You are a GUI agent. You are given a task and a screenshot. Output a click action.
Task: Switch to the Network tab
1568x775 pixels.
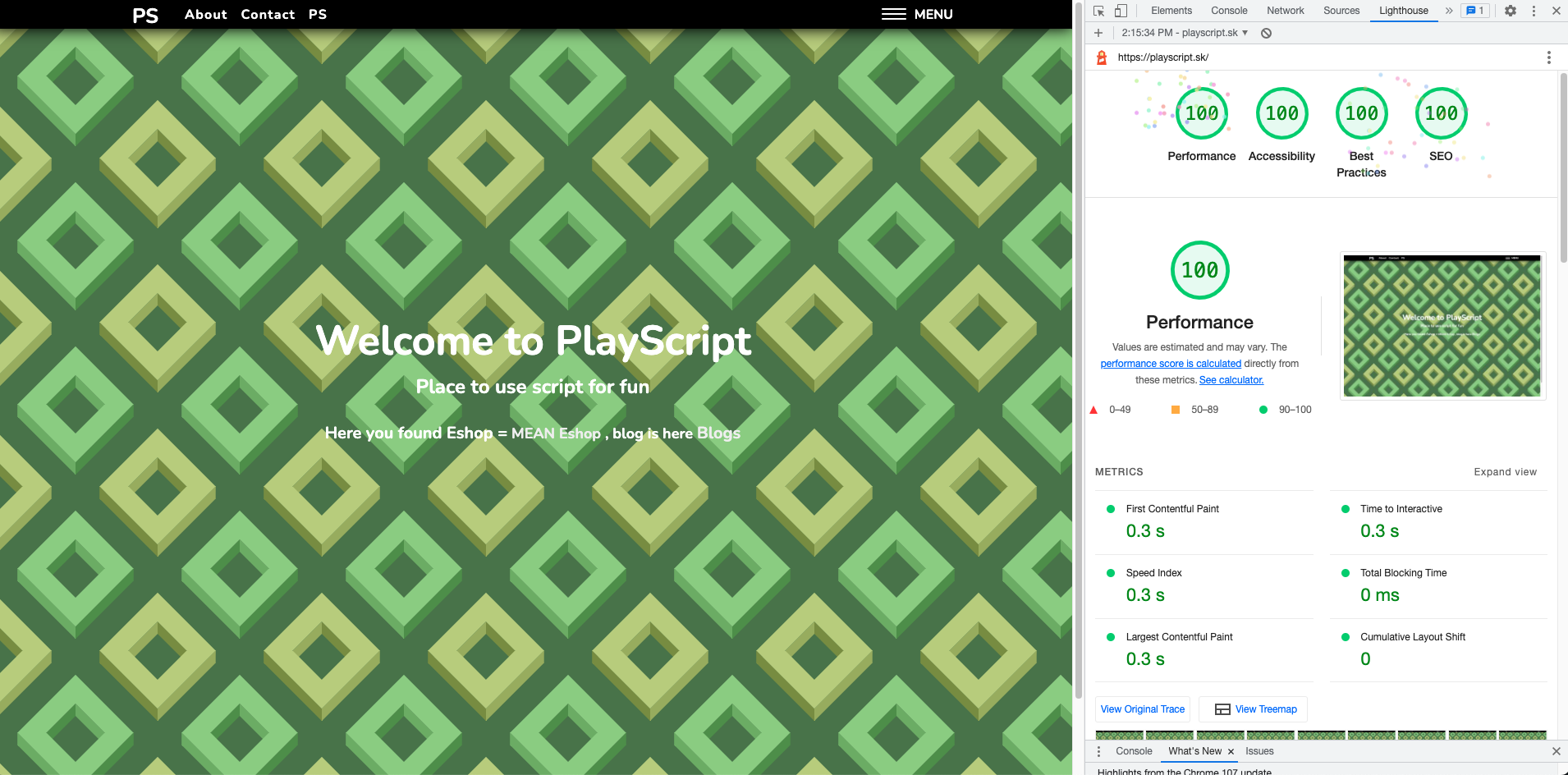point(1286,11)
